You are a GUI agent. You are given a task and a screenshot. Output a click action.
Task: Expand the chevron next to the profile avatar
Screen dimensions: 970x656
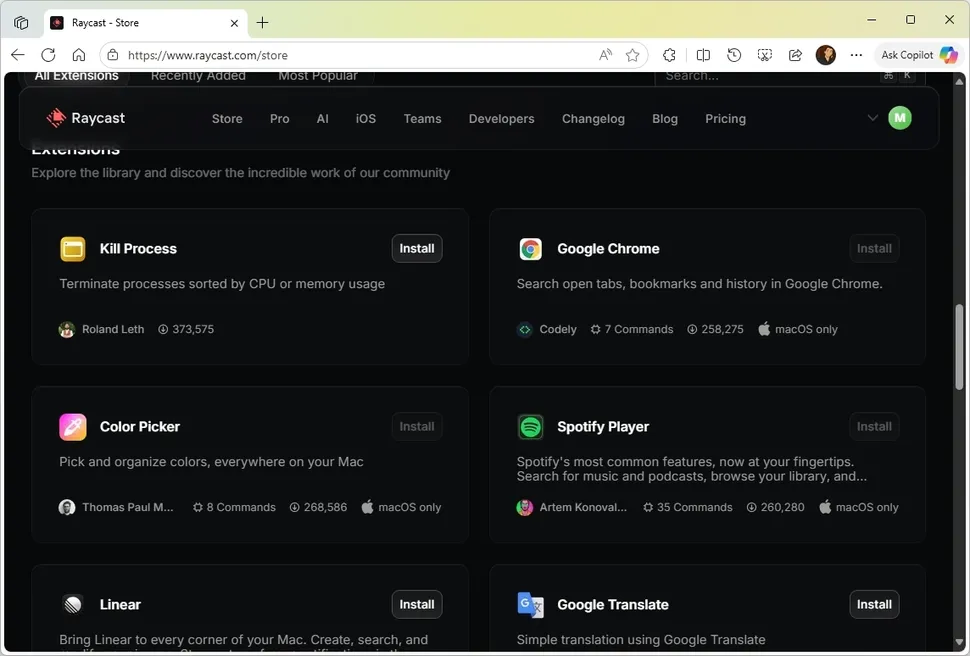pyautogui.click(x=872, y=117)
